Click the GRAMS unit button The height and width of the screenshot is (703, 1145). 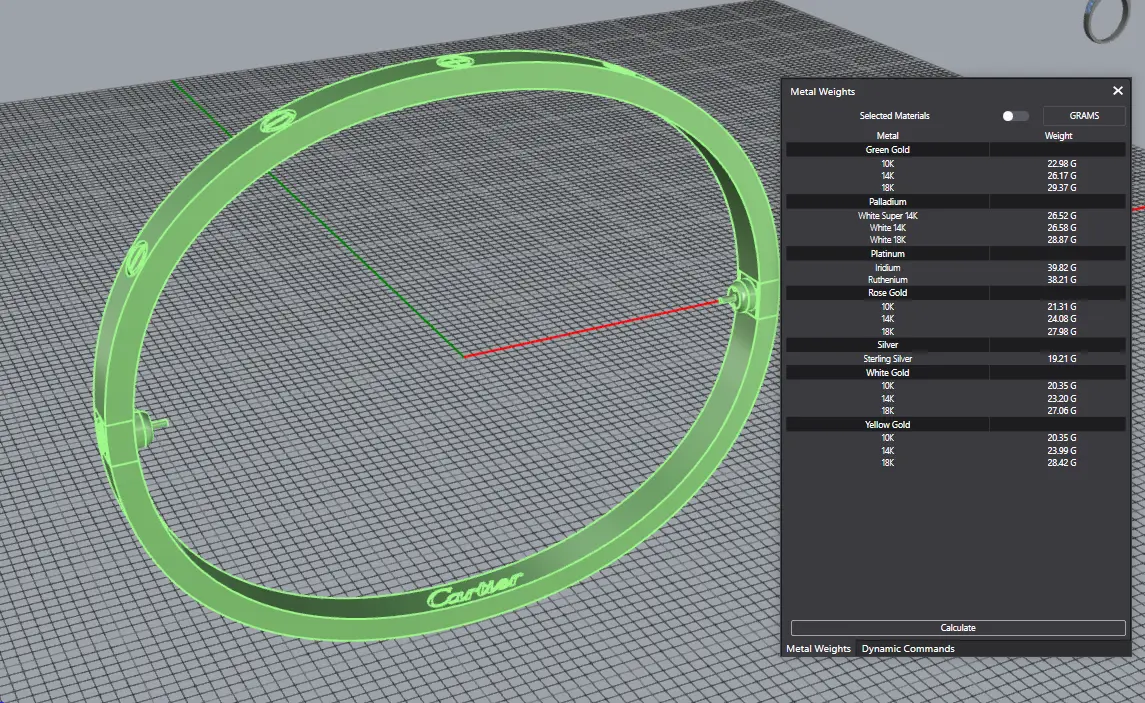tap(1084, 116)
